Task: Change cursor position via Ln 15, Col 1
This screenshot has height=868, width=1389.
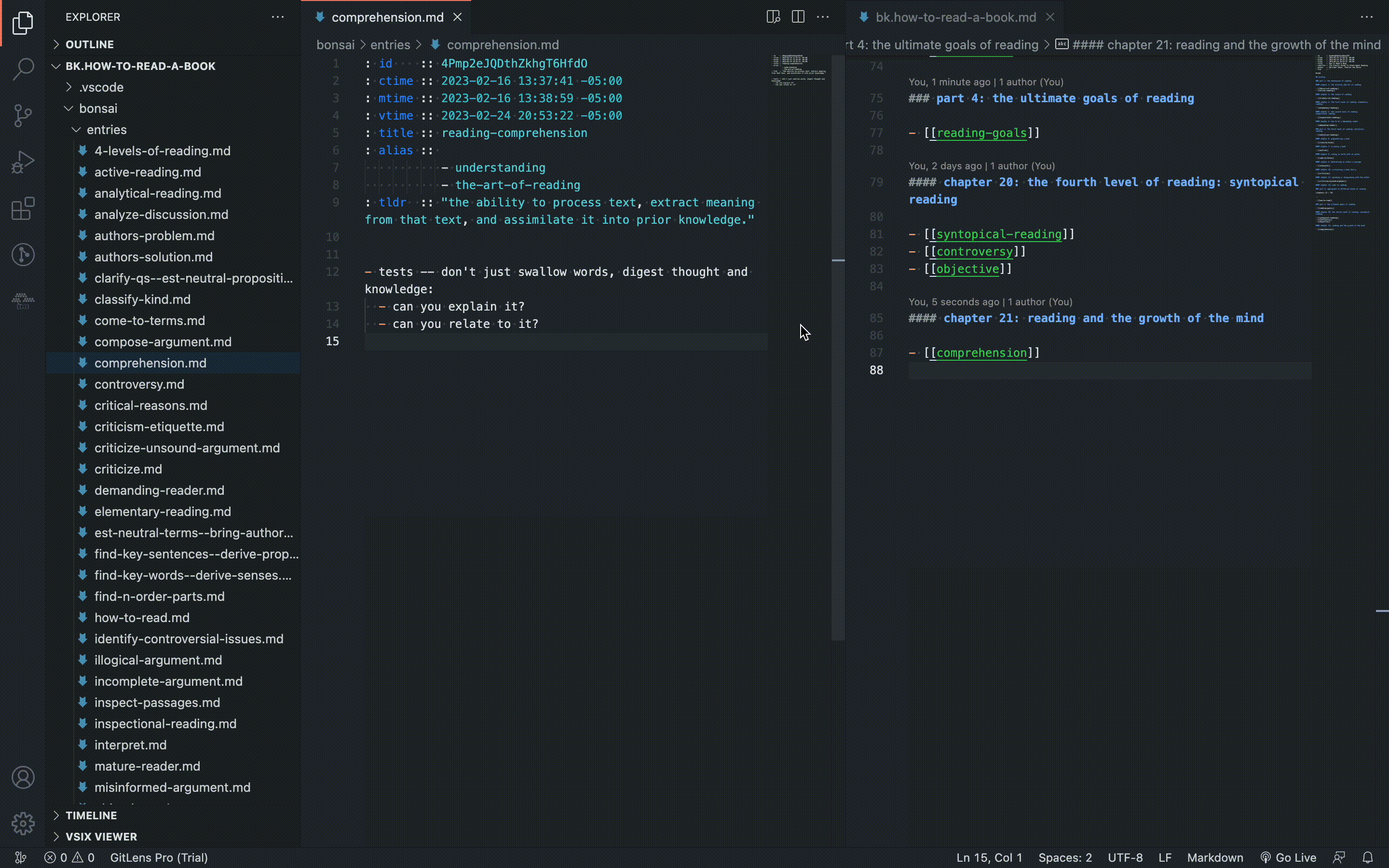Action: point(989,857)
